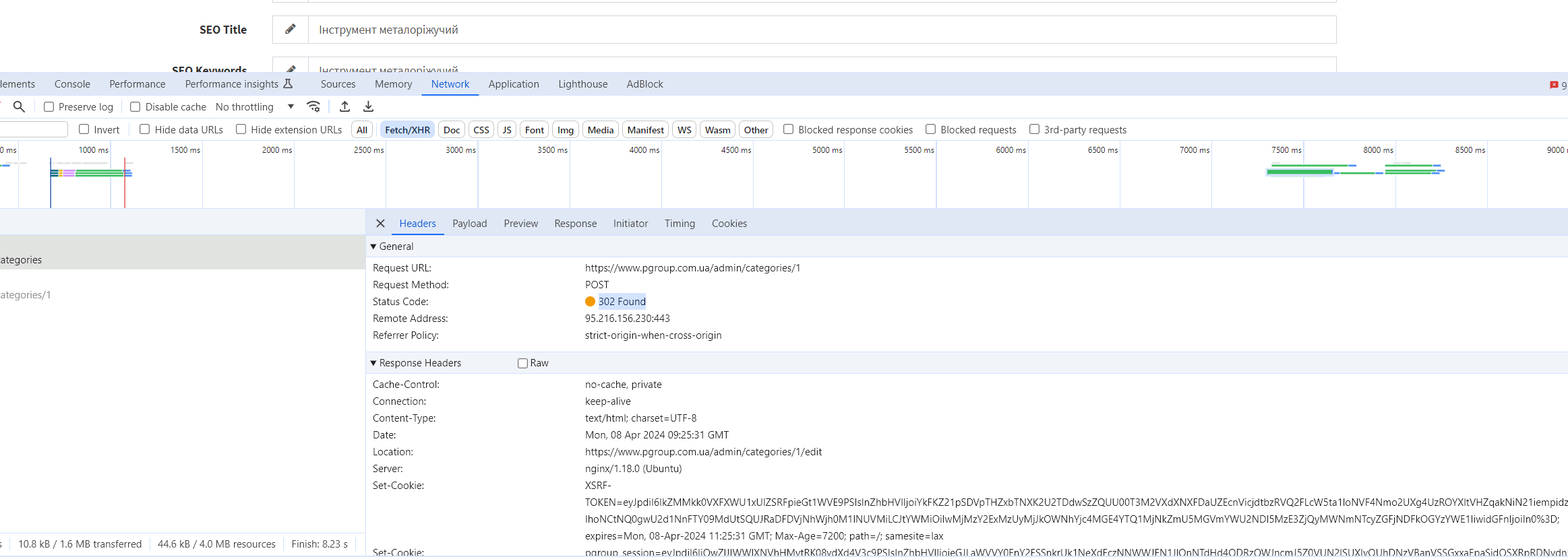
Task: Click the SEO Title pencil icon
Action: pyautogui.click(x=291, y=30)
